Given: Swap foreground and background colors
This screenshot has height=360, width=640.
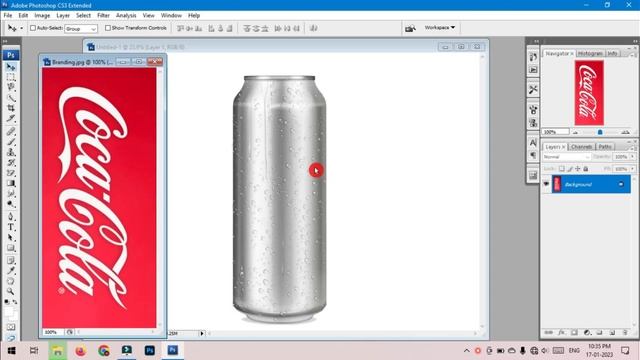Looking at the screenshot, I should 15,302.
